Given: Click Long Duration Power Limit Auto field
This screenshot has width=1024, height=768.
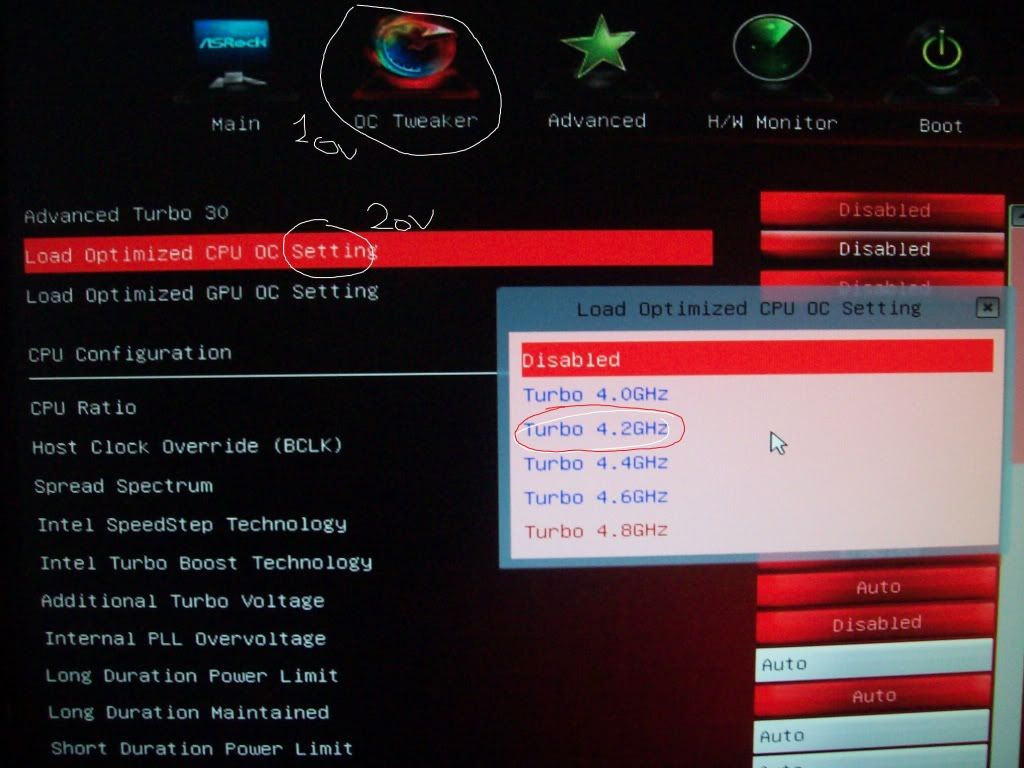Looking at the screenshot, I should (872, 663).
